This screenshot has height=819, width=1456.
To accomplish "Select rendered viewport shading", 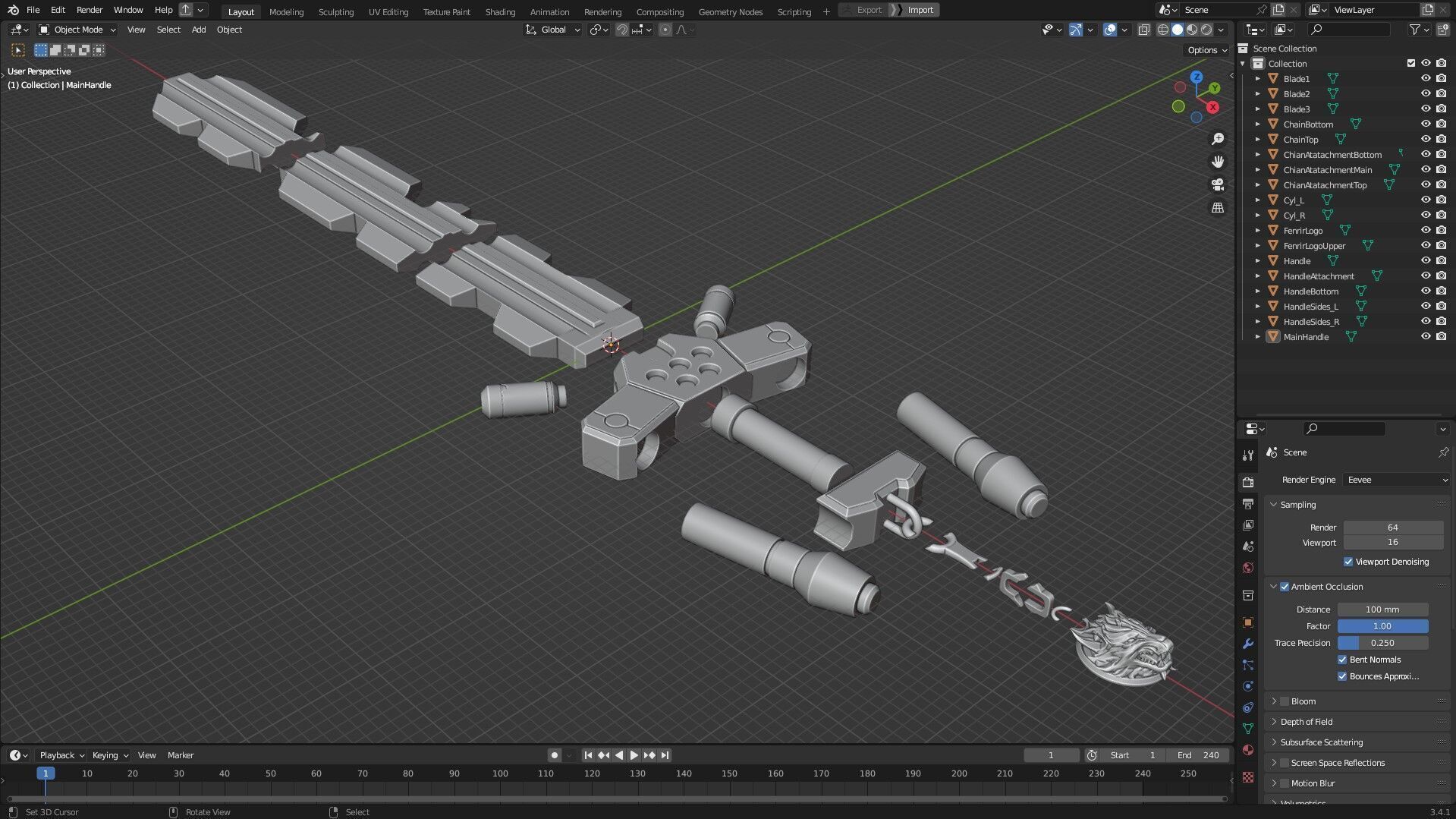I will click(x=1206, y=30).
